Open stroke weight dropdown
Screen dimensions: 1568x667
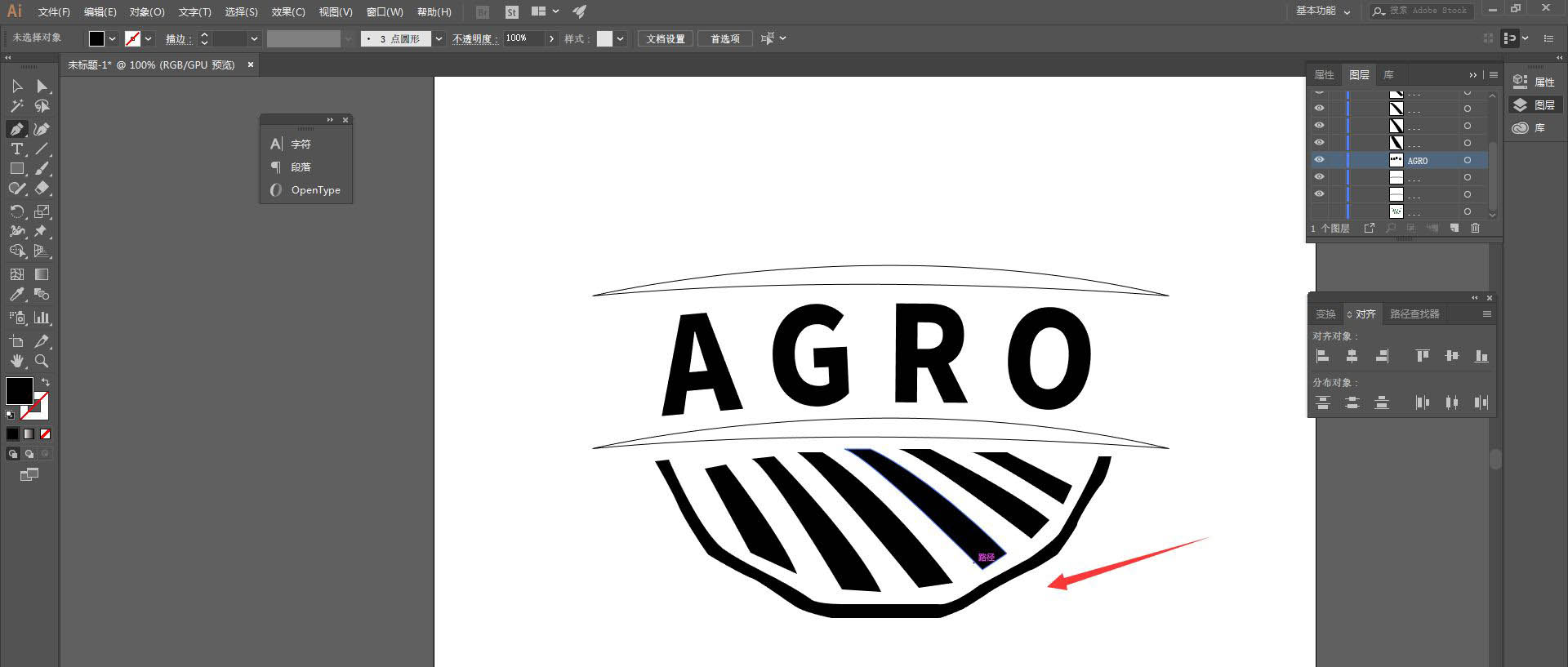(x=254, y=38)
